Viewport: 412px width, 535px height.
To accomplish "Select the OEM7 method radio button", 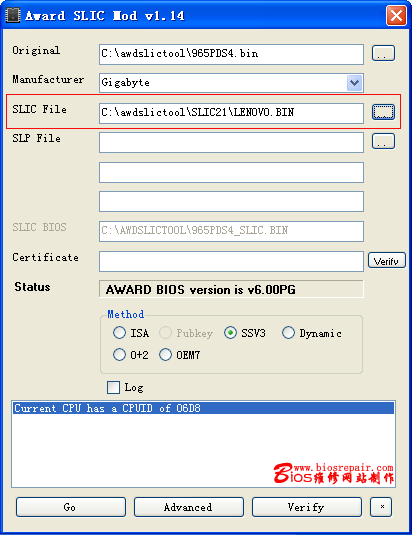I will pos(165,355).
